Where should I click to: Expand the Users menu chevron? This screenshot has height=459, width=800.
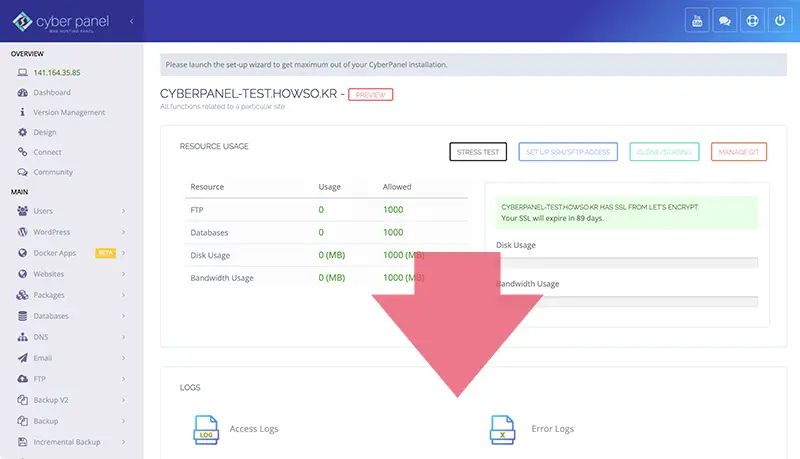tap(123, 211)
